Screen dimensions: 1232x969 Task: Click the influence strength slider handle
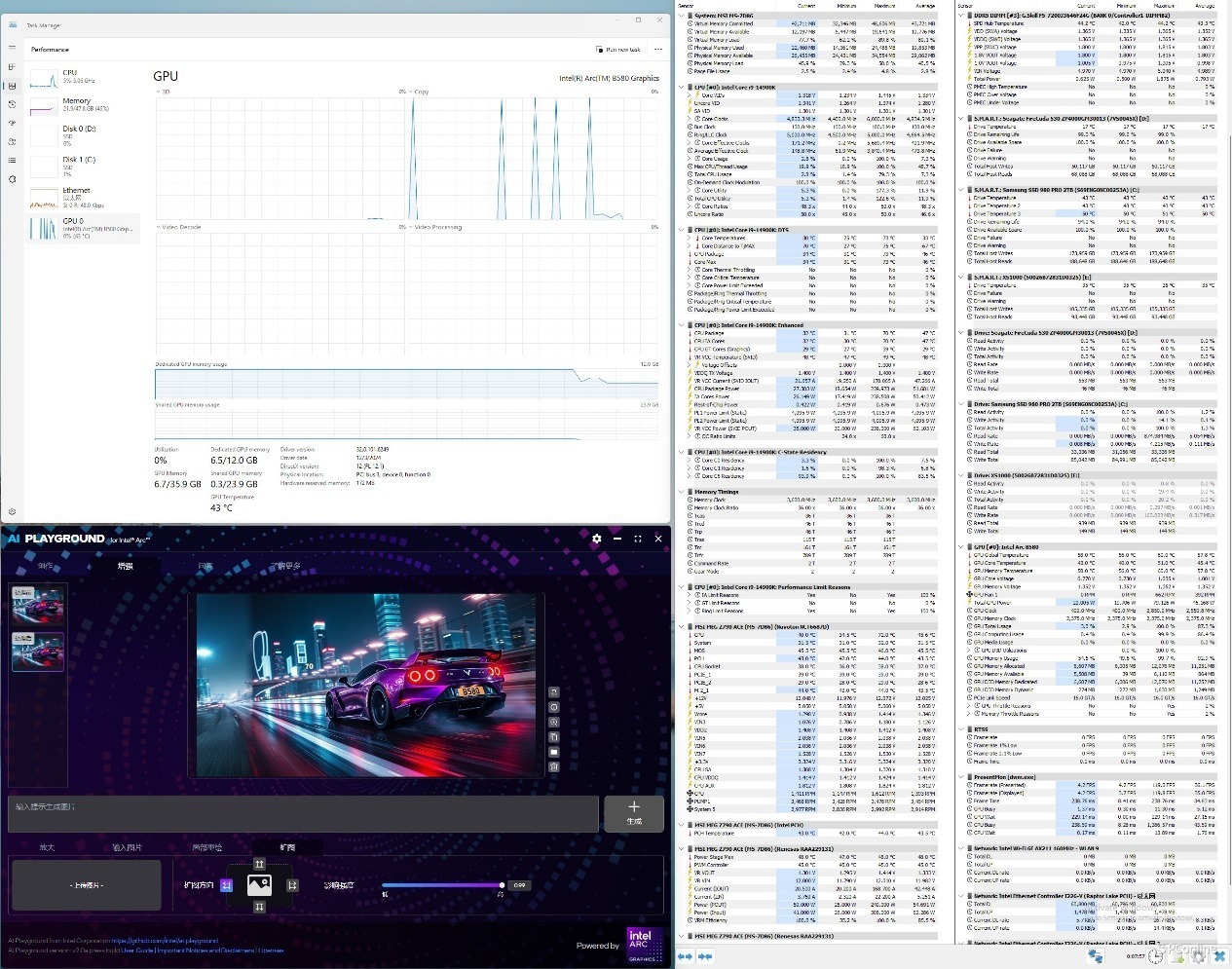[x=502, y=885]
